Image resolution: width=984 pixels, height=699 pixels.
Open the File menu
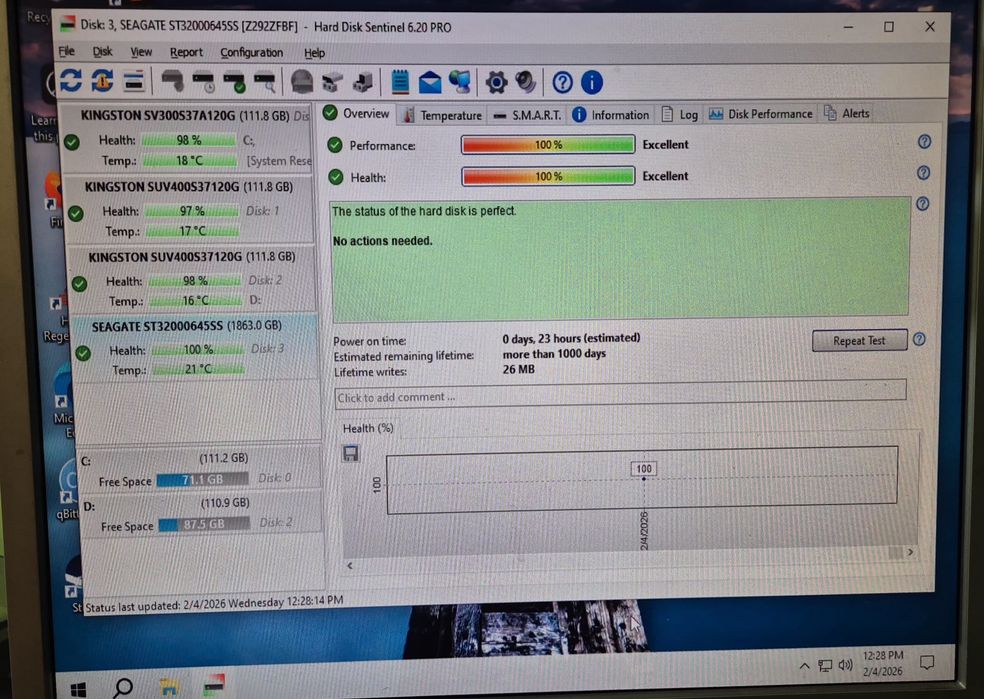(67, 51)
